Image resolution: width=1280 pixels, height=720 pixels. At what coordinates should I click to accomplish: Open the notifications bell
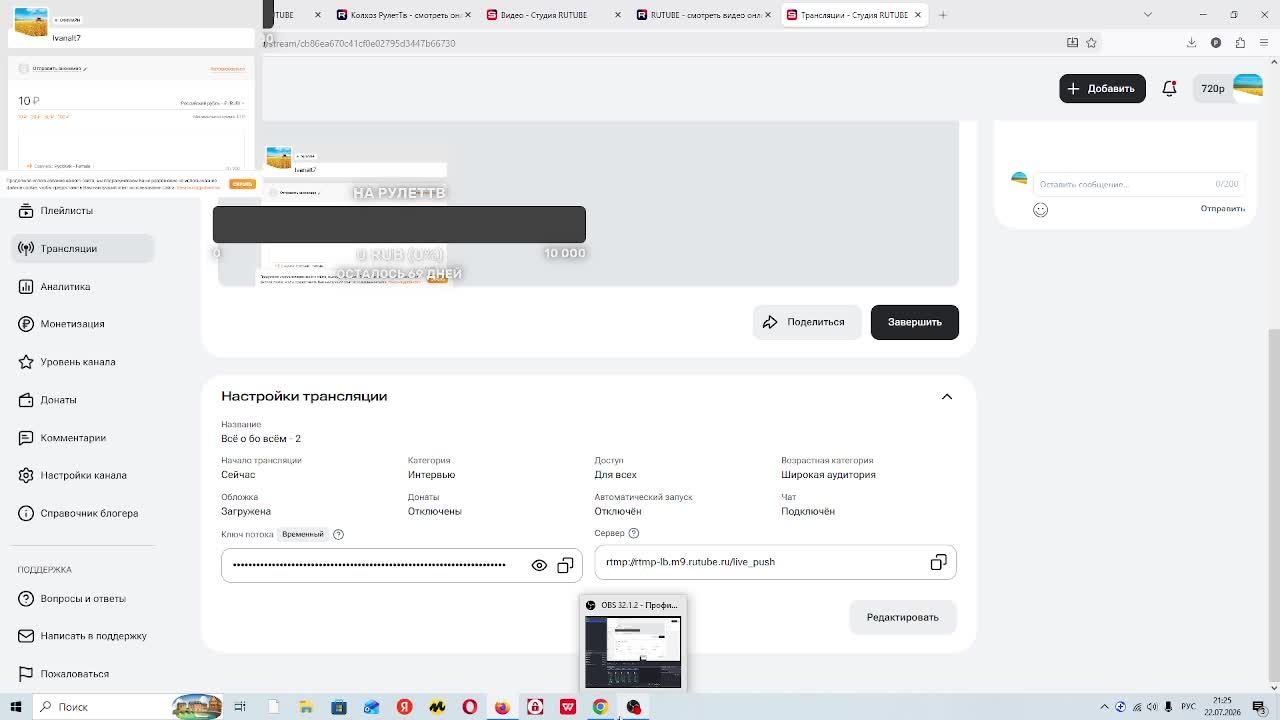pos(1169,89)
